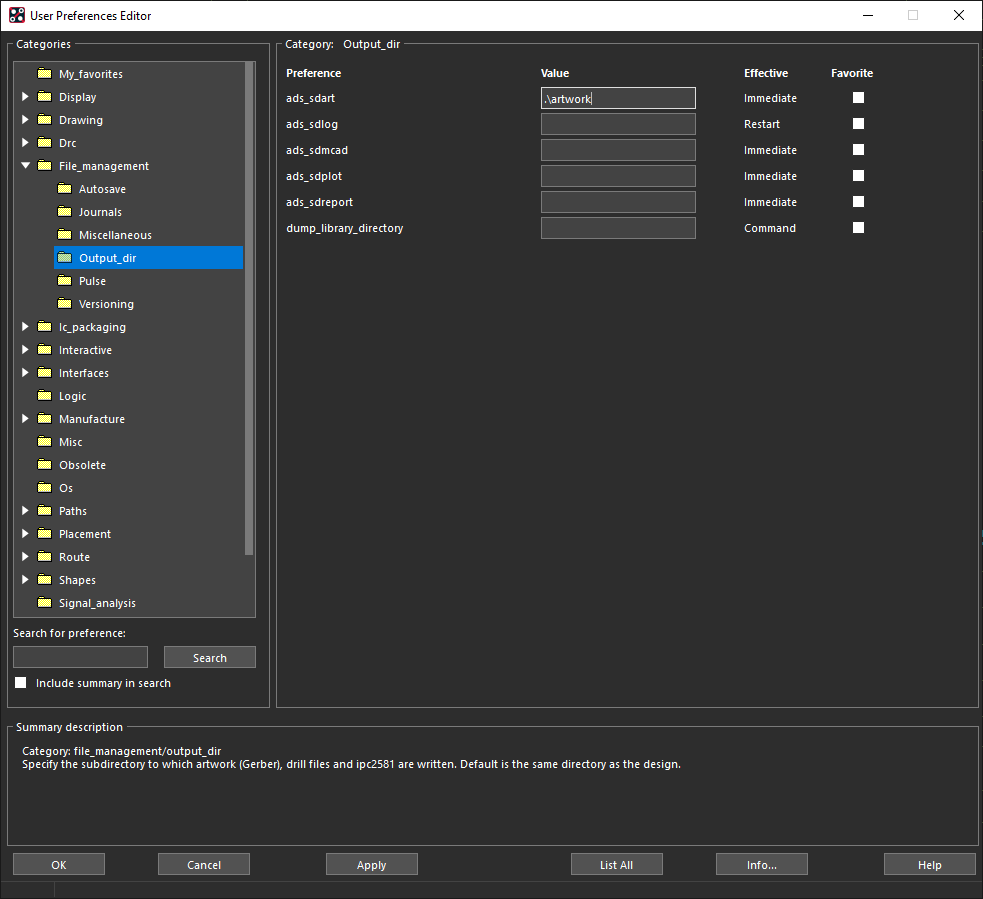Click the List All button
The height and width of the screenshot is (899, 983).
coord(617,865)
